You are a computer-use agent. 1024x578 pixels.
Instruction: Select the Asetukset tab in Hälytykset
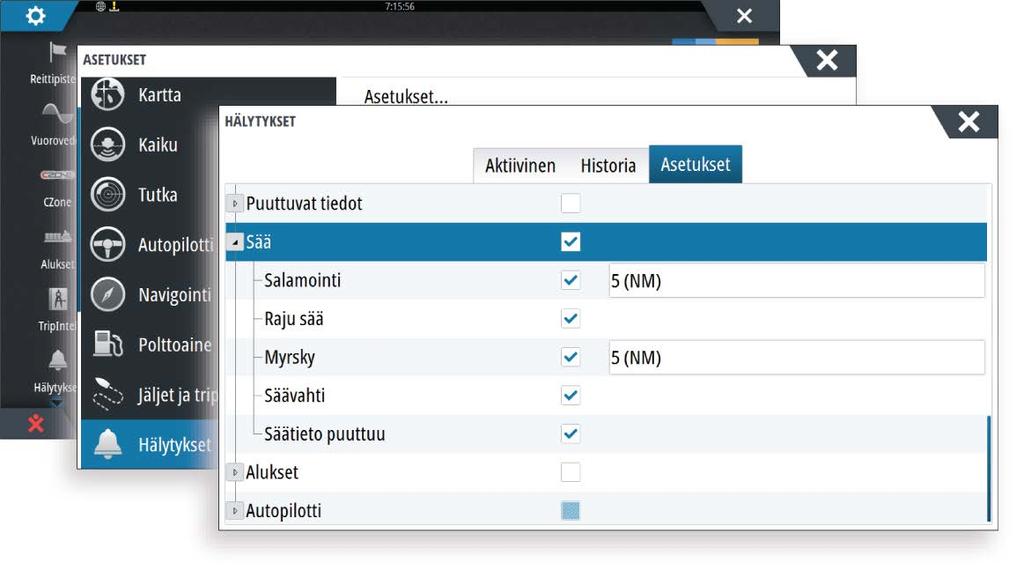(695, 164)
